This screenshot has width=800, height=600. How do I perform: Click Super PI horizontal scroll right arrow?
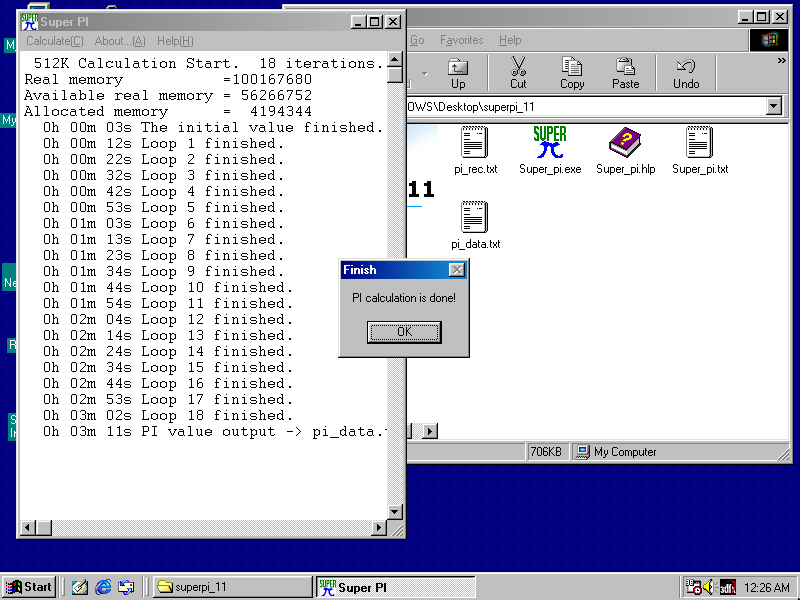tap(379, 528)
